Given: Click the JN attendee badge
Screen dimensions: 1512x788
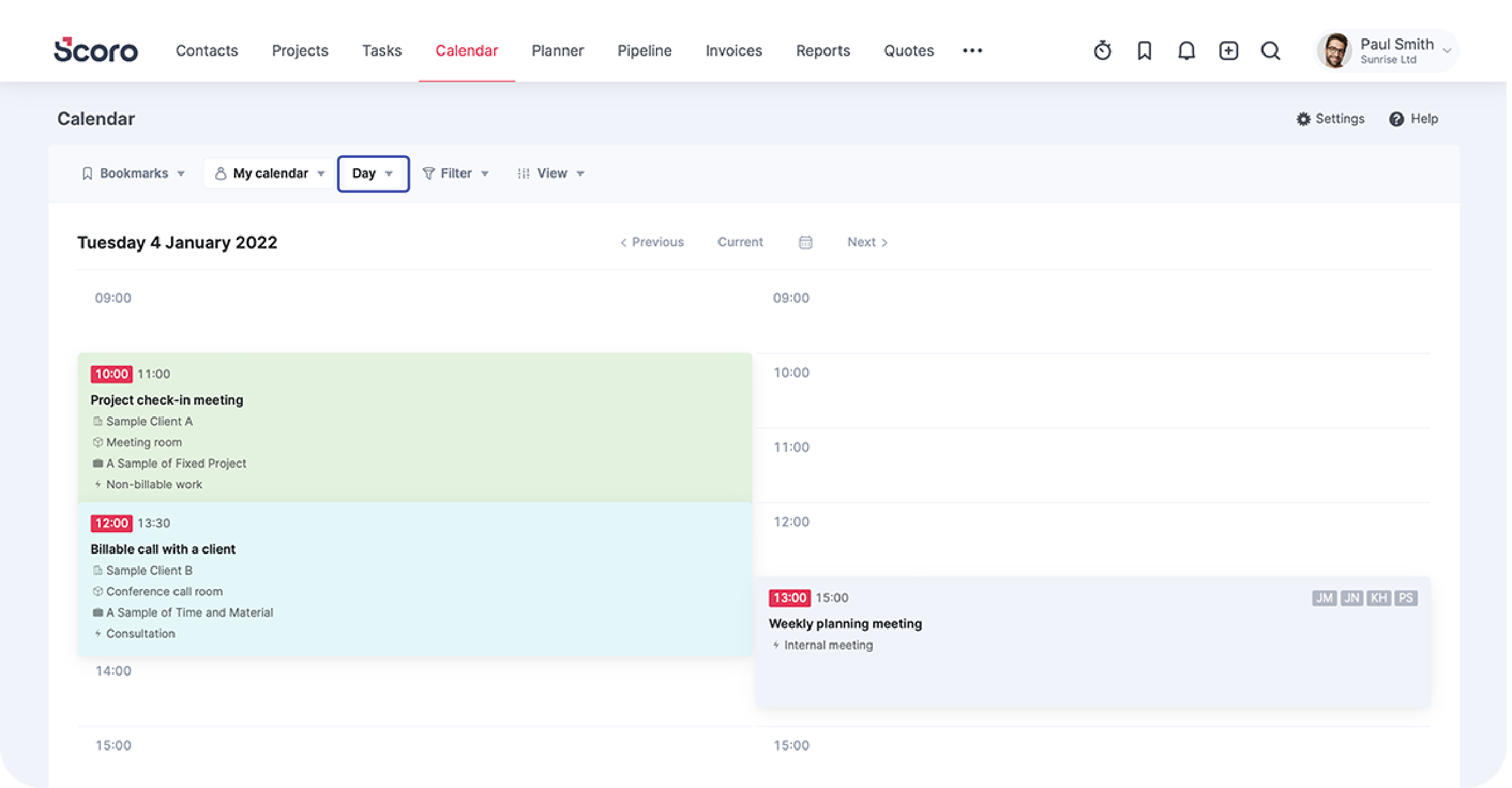Looking at the screenshot, I should [x=1352, y=598].
